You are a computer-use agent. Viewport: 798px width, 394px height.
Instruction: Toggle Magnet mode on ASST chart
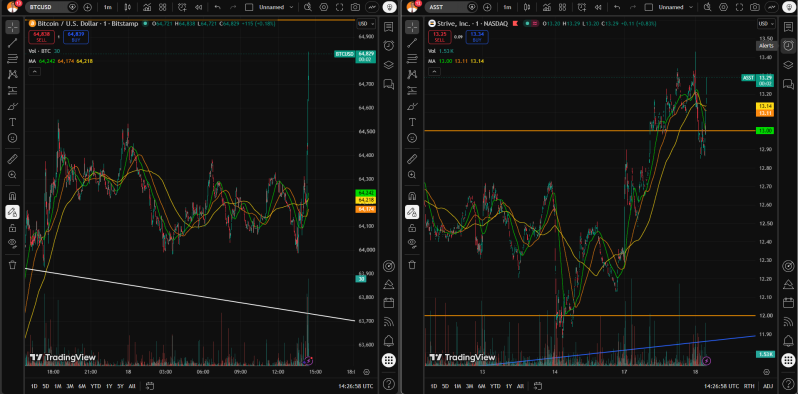[x=412, y=196]
